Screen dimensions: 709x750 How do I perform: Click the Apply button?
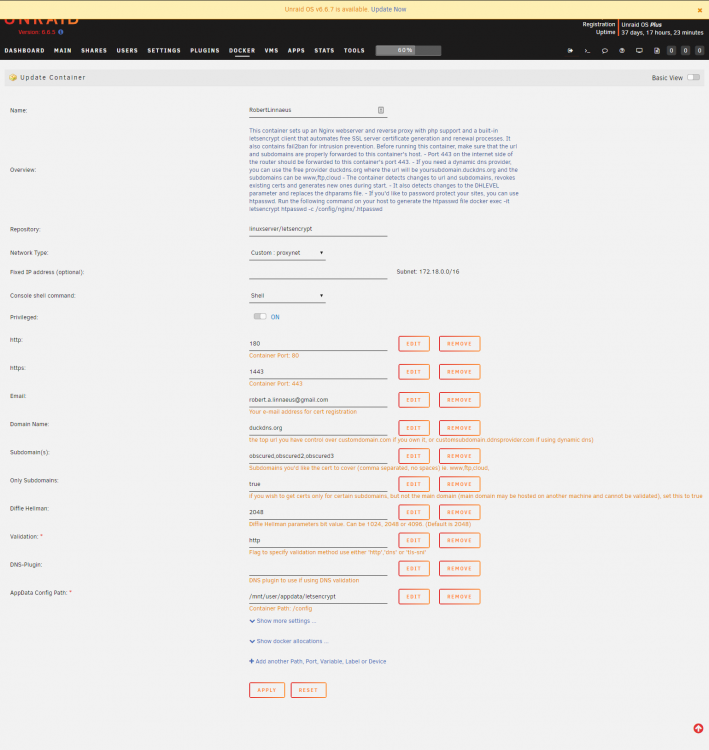coord(267,690)
